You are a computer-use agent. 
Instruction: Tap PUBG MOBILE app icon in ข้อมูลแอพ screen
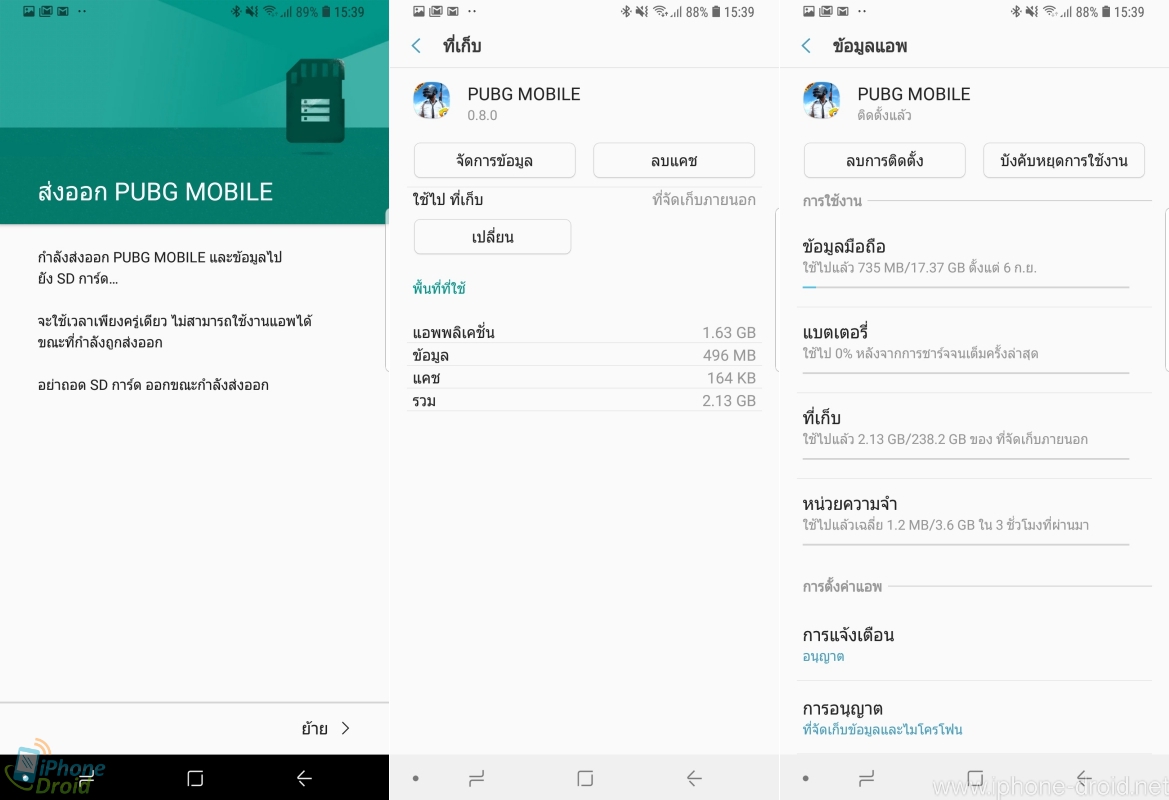click(x=821, y=101)
